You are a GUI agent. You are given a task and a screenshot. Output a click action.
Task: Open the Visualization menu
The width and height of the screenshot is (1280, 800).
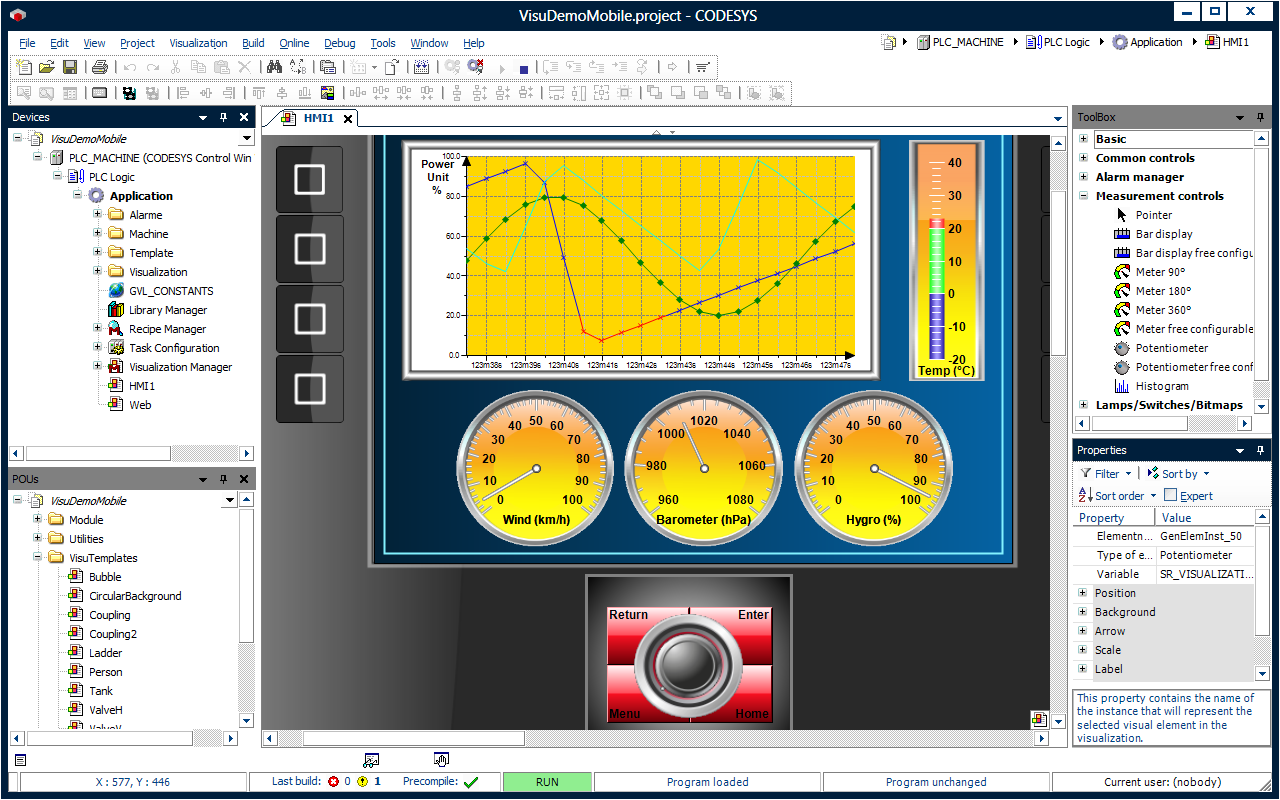coord(198,43)
